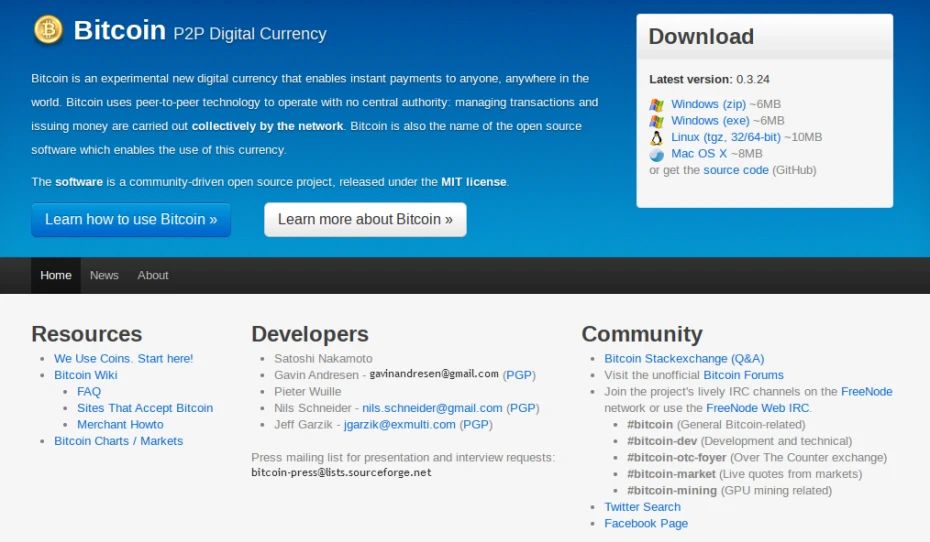Click the Developers heading
930x542 pixels.
(310, 334)
